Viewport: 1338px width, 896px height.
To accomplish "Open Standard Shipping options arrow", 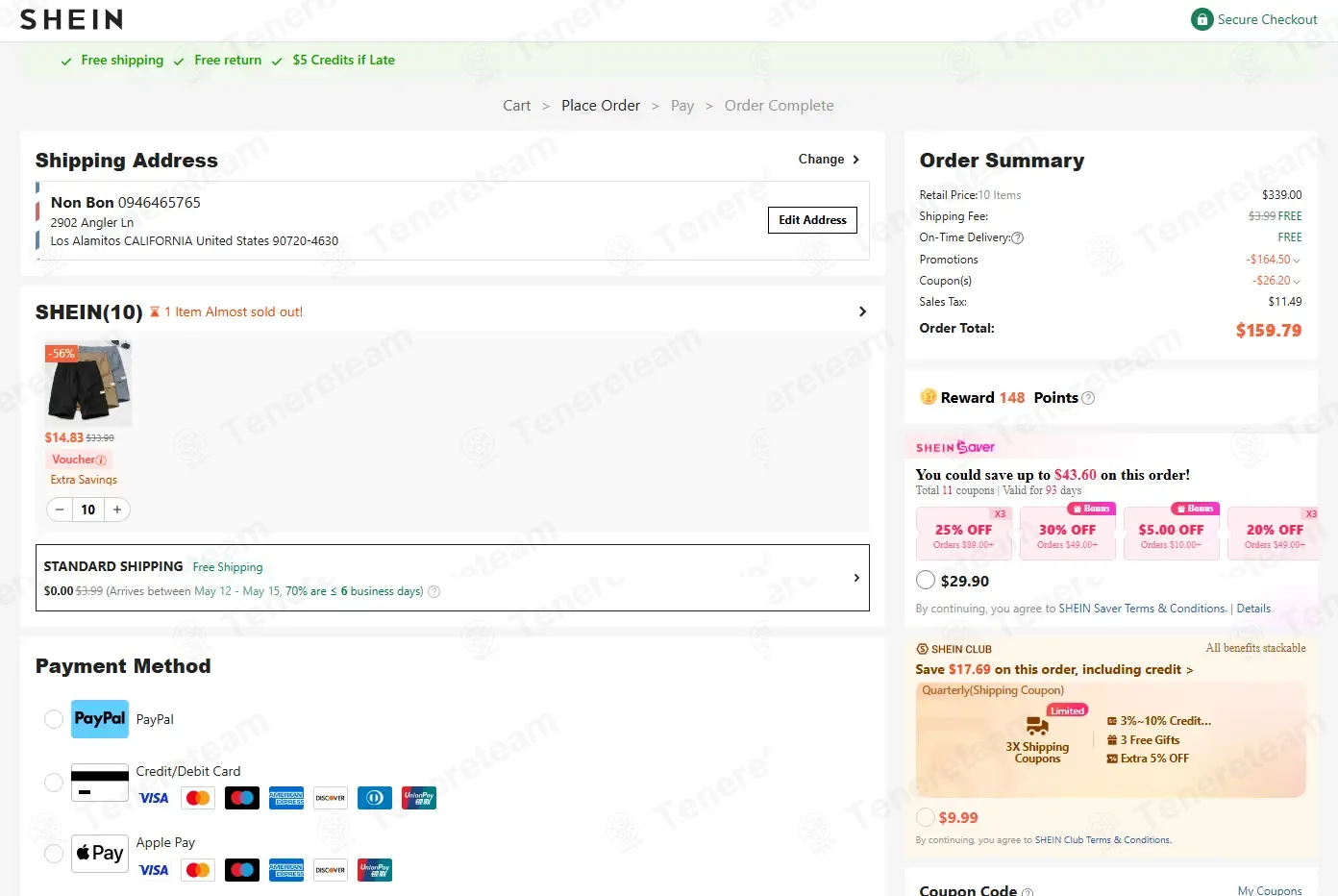I will click(x=856, y=578).
